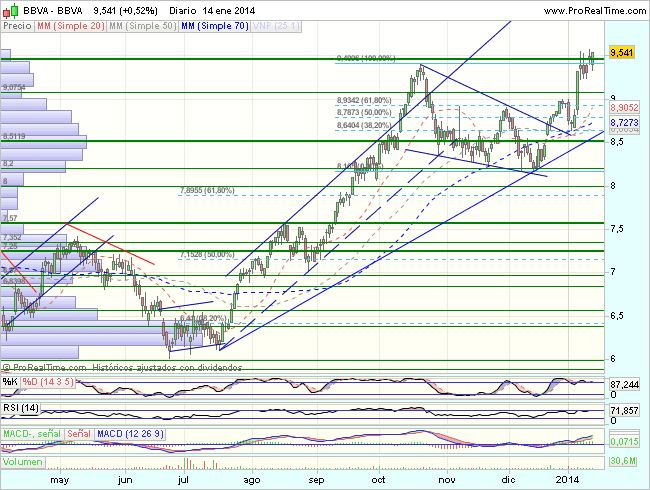
Task: Open the RSI (14) indicator label
Action: pos(20,407)
